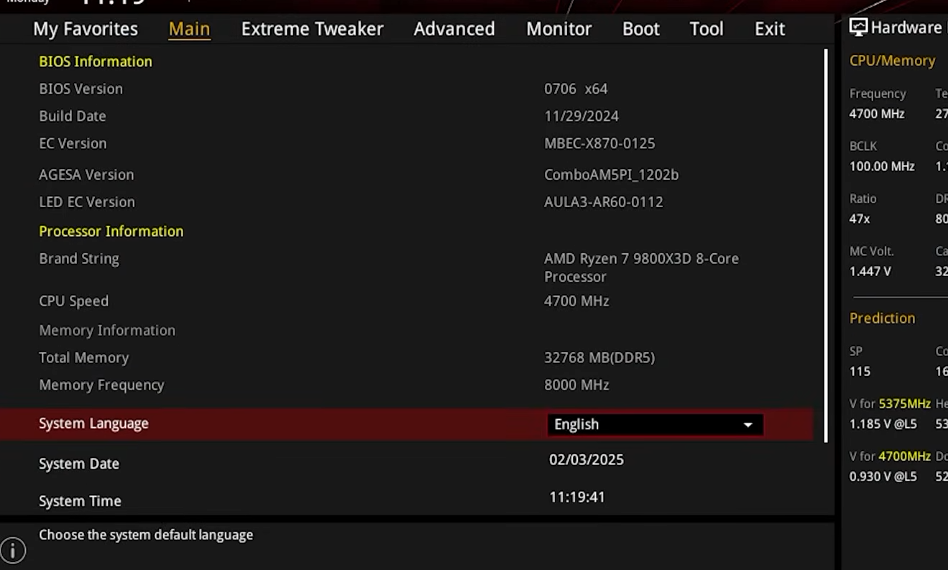The image size is (948, 570).
Task: Click EC Version value MBEC-X870-0125
Action: click(599, 143)
